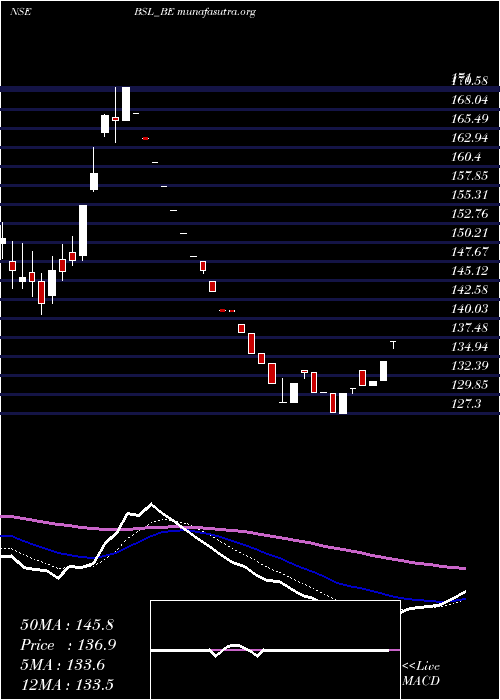Click the 157.85 price axis label
500x700 pixels.
coord(469,176)
